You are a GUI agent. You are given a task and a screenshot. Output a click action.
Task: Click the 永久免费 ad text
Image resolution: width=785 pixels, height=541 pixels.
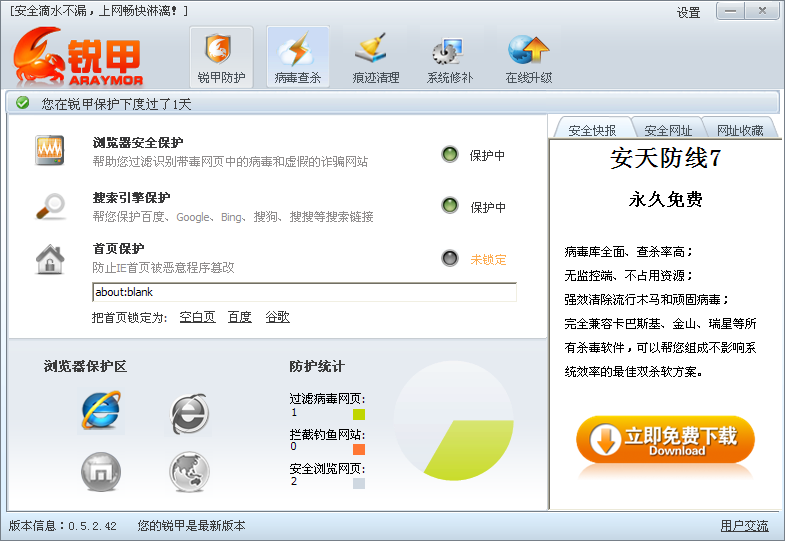click(665, 199)
